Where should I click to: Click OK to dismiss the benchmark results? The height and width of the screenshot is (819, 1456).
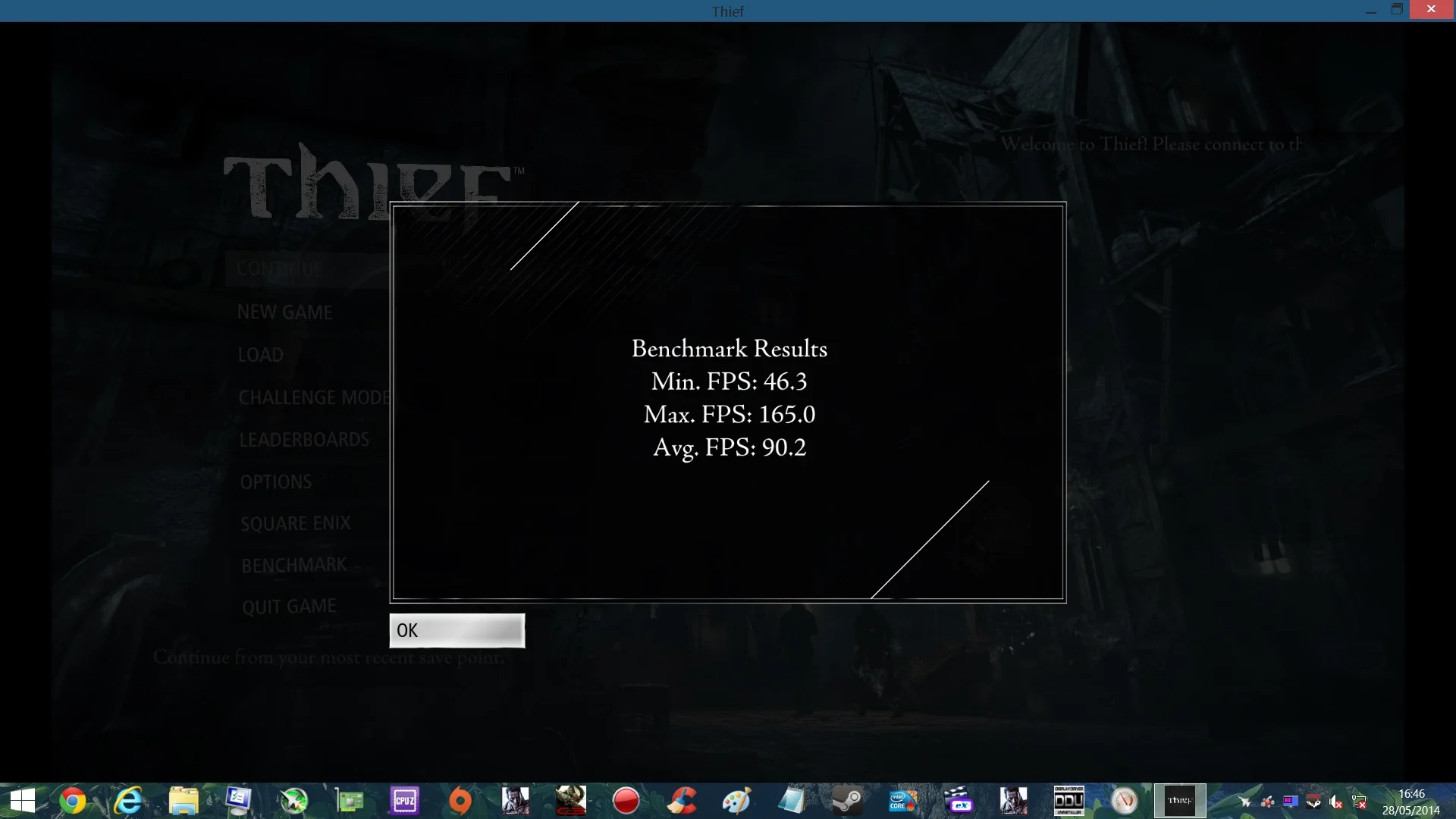point(457,630)
